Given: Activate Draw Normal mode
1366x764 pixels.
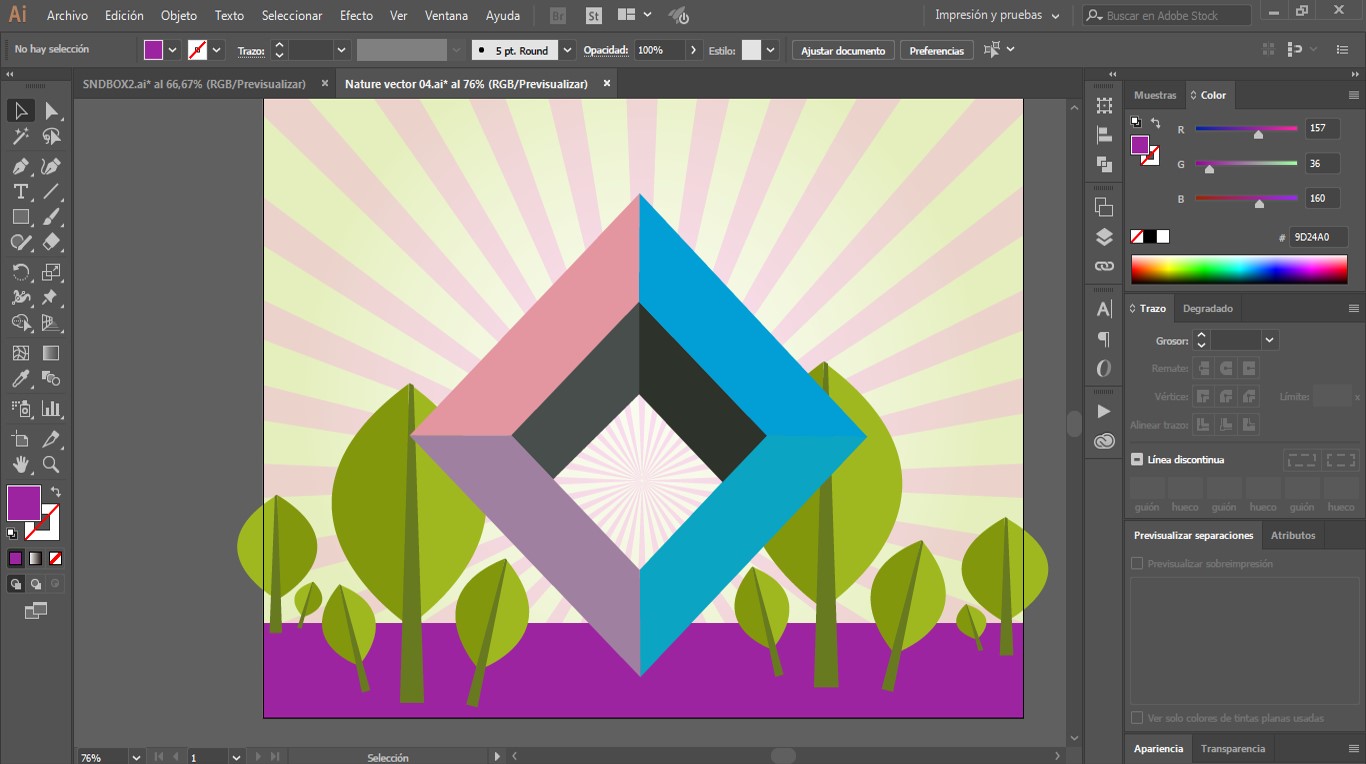Looking at the screenshot, I should point(16,584).
